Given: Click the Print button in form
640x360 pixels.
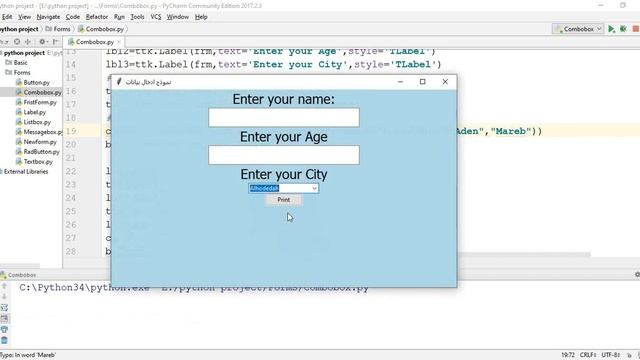Looking at the screenshot, I should pos(284,200).
